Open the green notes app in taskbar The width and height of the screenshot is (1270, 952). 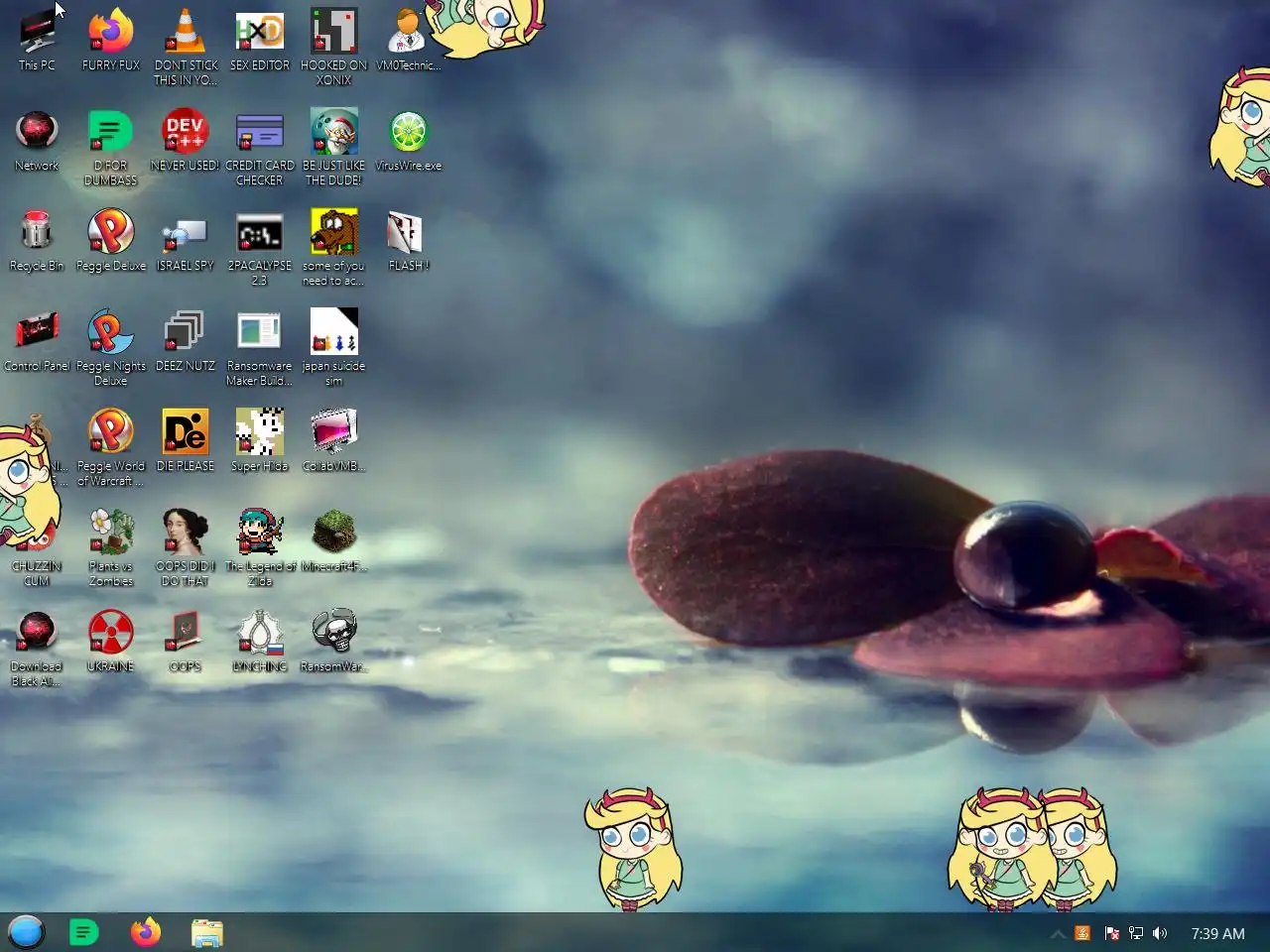(x=84, y=932)
